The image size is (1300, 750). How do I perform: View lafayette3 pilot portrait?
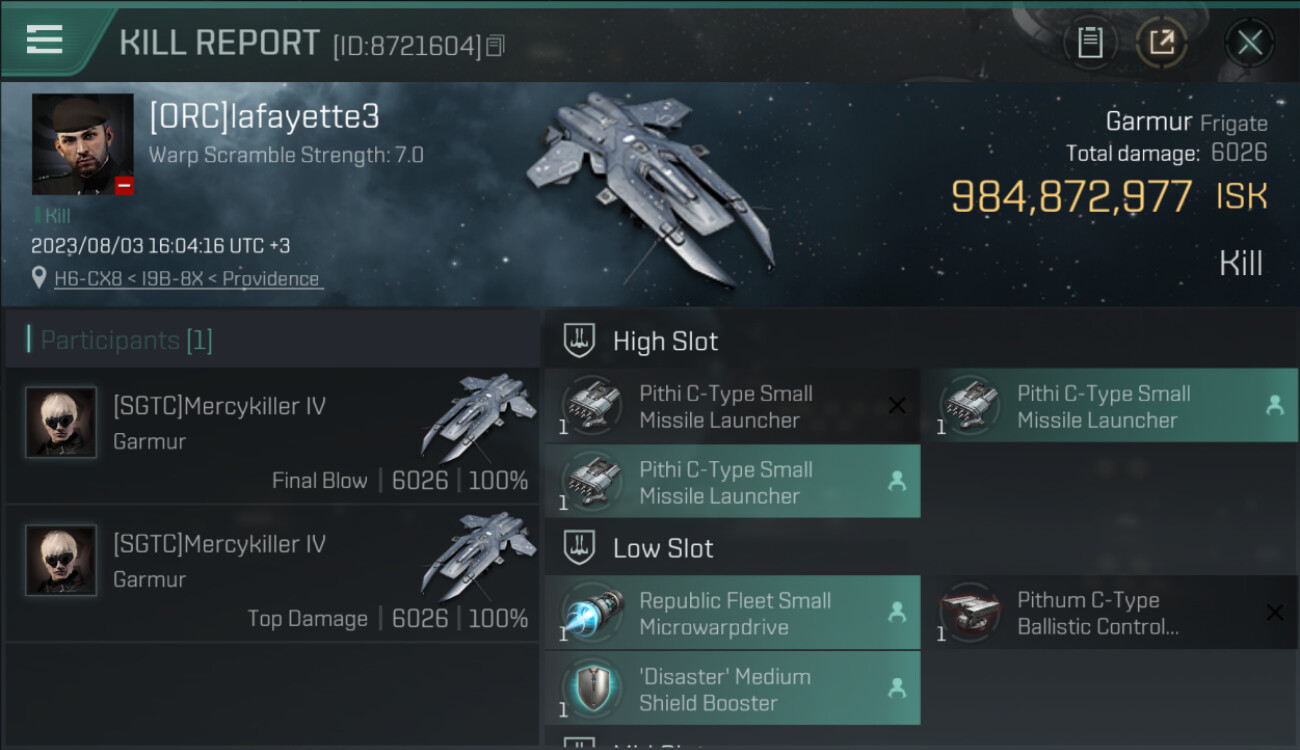pos(83,144)
